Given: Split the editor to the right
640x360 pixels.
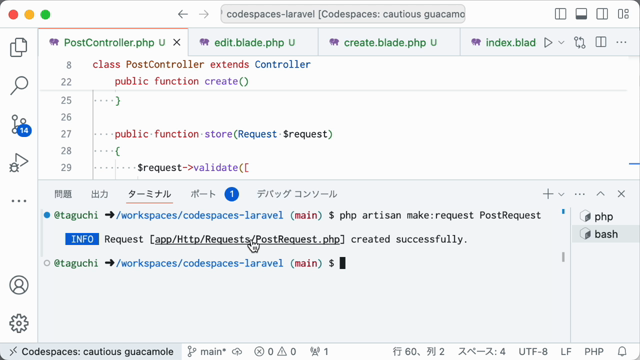Looking at the screenshot, I should click(601, 42).
